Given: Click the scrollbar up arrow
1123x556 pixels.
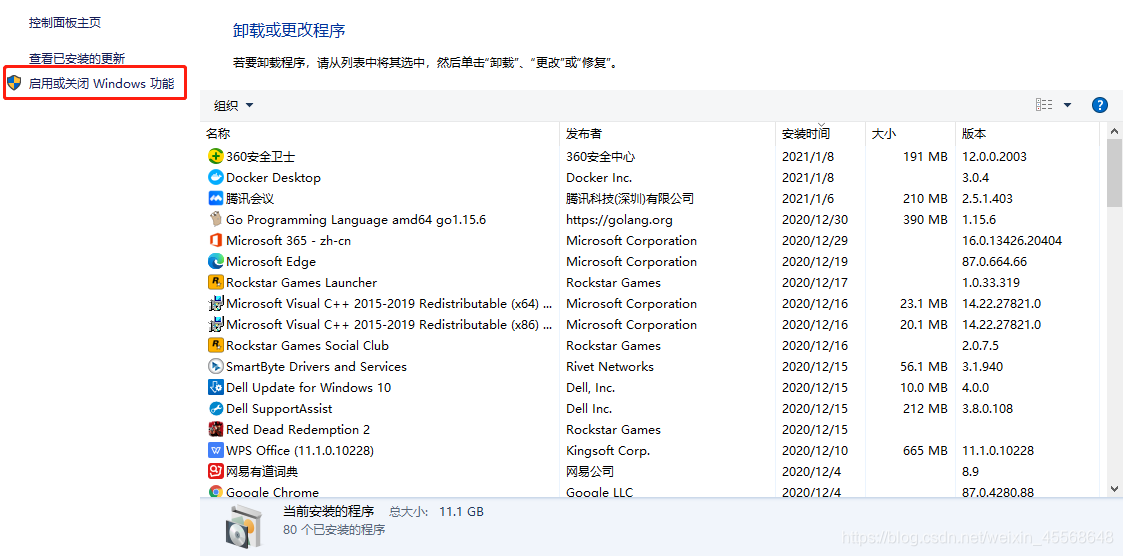Looking at the screenshot, I should pyautogui.click(x=1114, y=131).
